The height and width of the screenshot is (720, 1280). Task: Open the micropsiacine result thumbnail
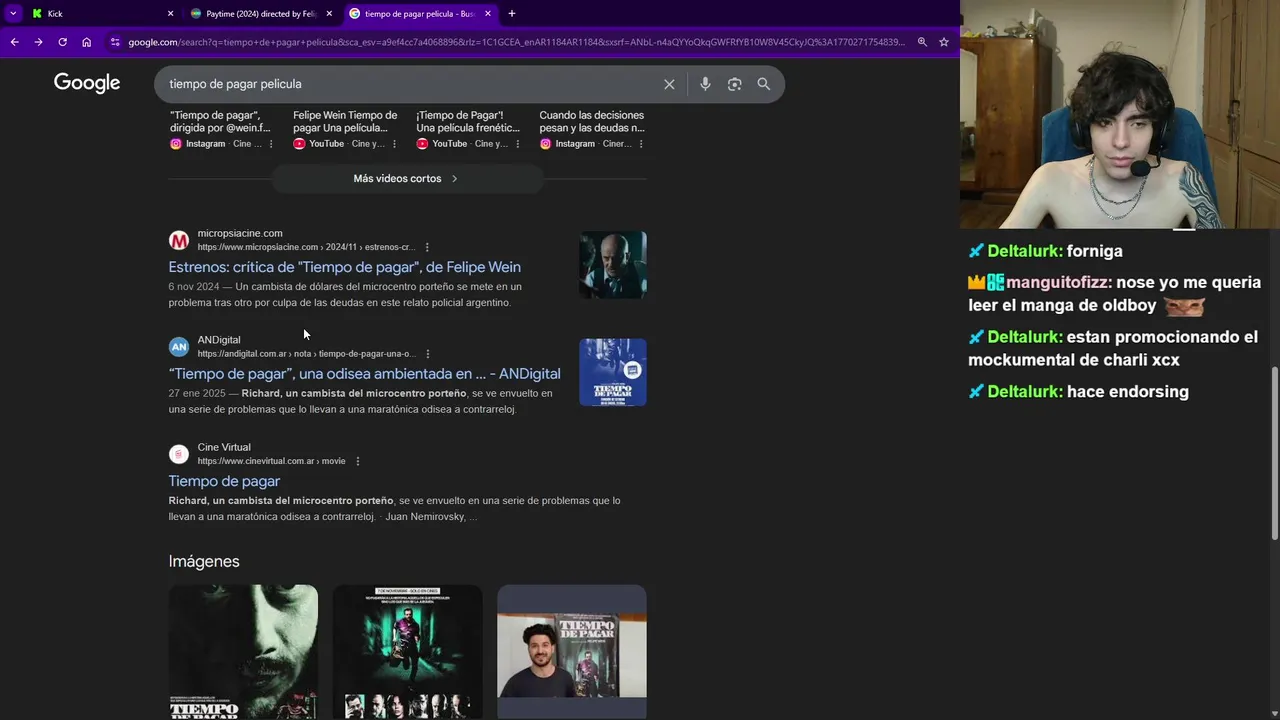tap(613, 265)
